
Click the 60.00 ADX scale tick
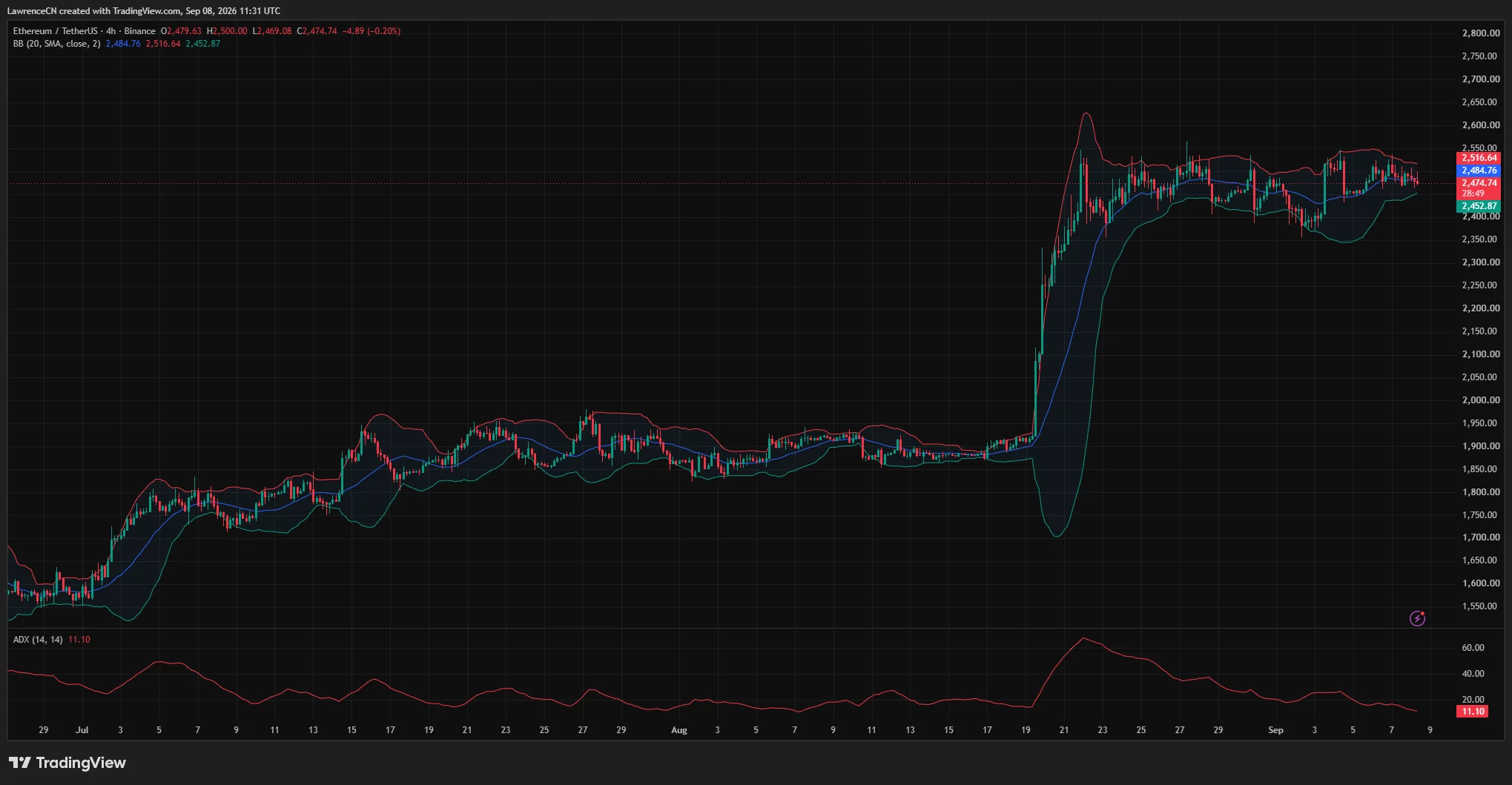(1473, 648)
